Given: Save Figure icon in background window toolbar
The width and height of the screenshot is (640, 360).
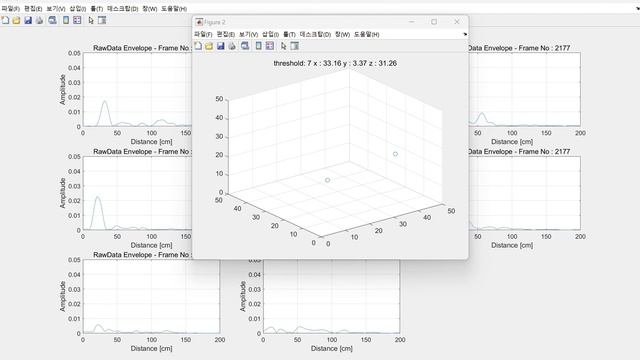Looking at the screenshot, I should [x=28, y=20].
